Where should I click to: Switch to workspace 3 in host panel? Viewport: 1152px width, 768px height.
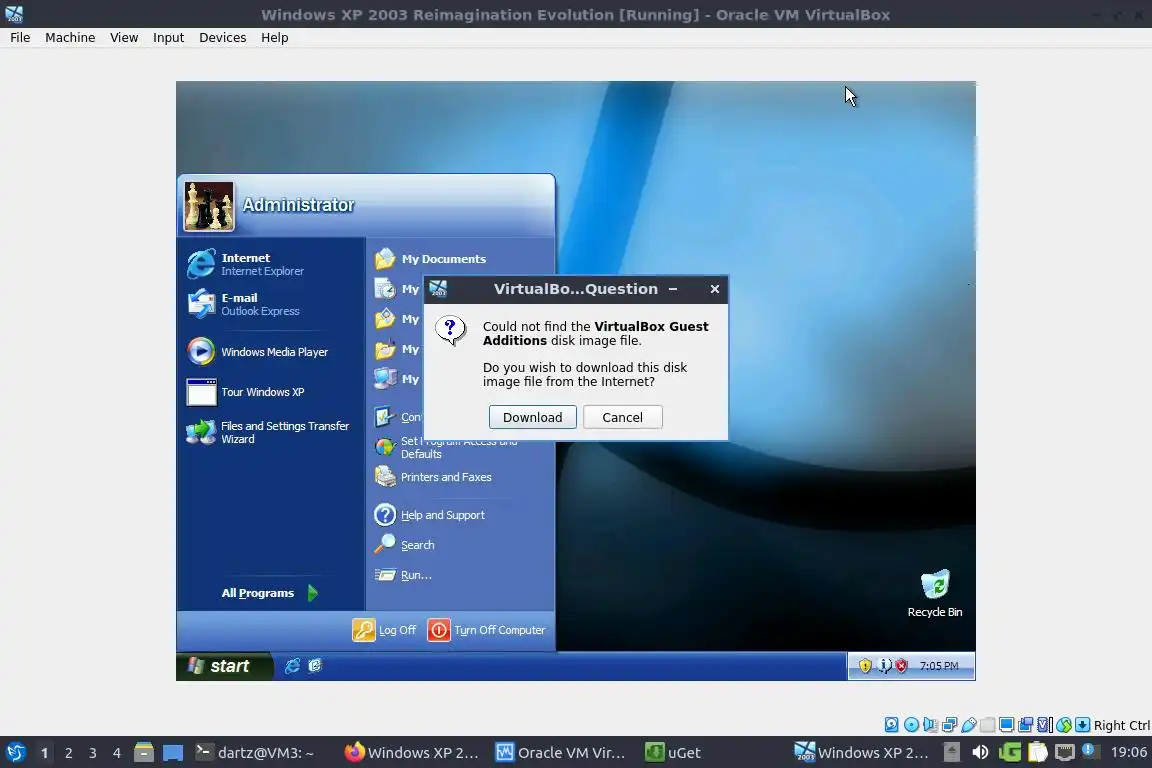click(x=93, y=753)
